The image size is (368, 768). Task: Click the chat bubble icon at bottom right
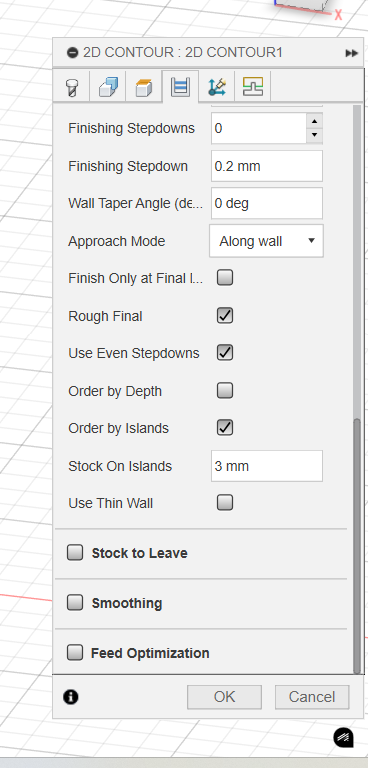[x=343, y=737]
